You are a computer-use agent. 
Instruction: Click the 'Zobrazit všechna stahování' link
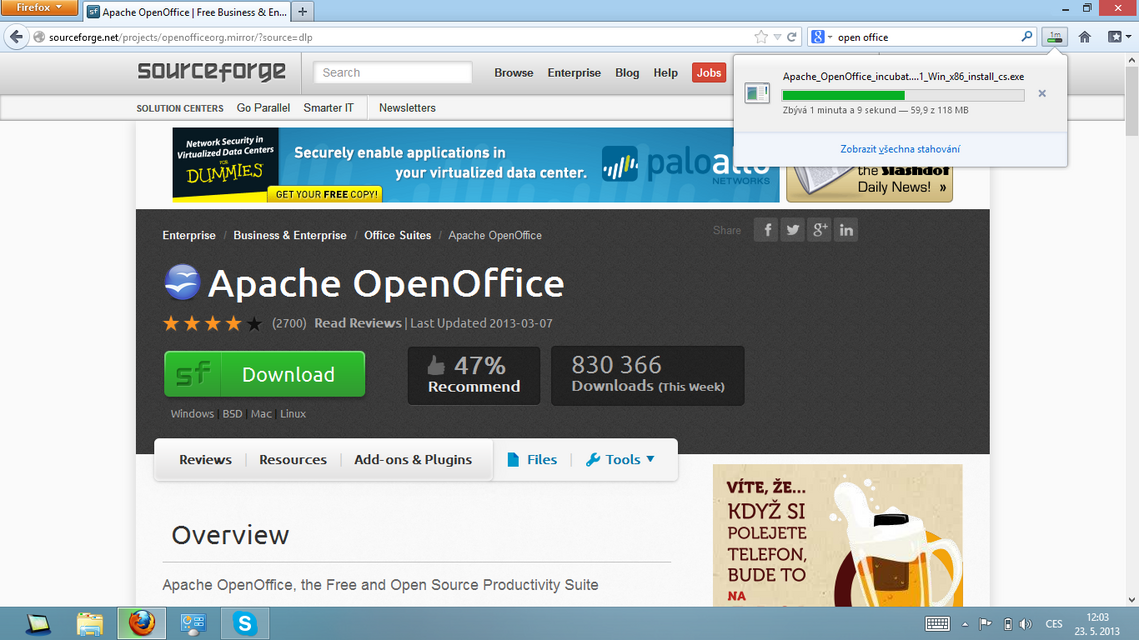[900, 149]
